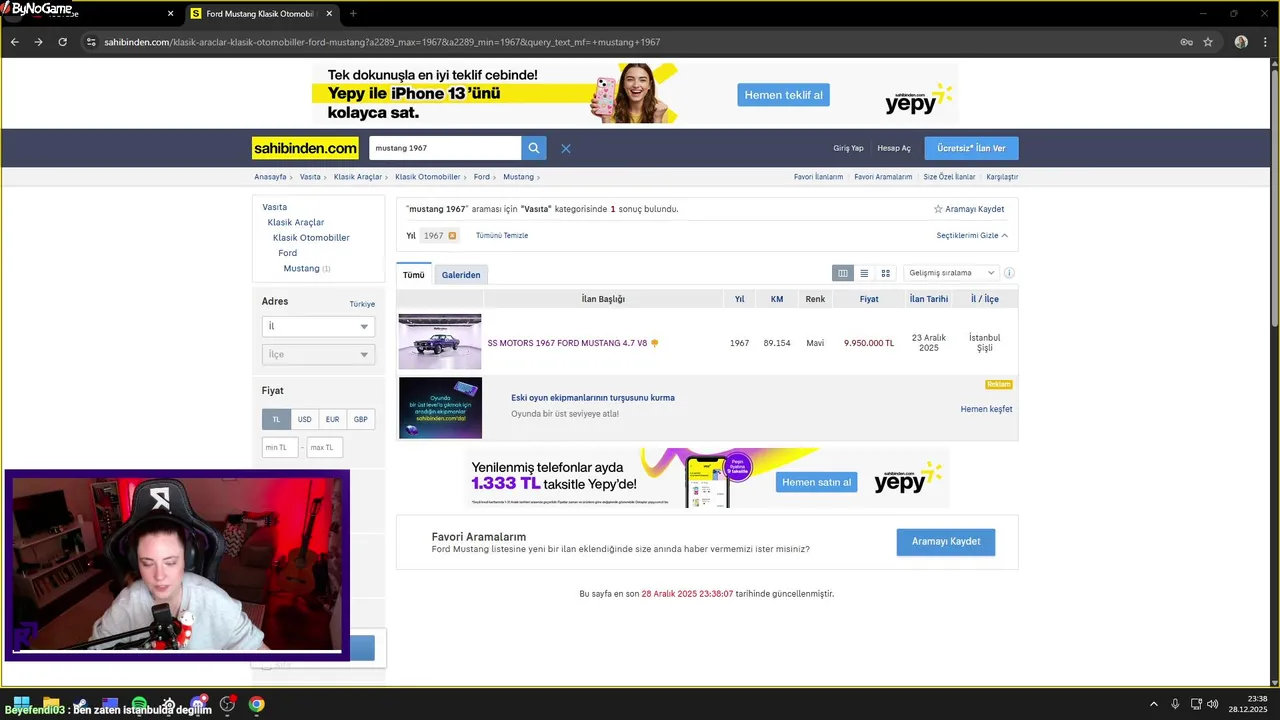Screen dimensions: 1280x720
Task: Select the TL currency option
Action: (276, 419)
